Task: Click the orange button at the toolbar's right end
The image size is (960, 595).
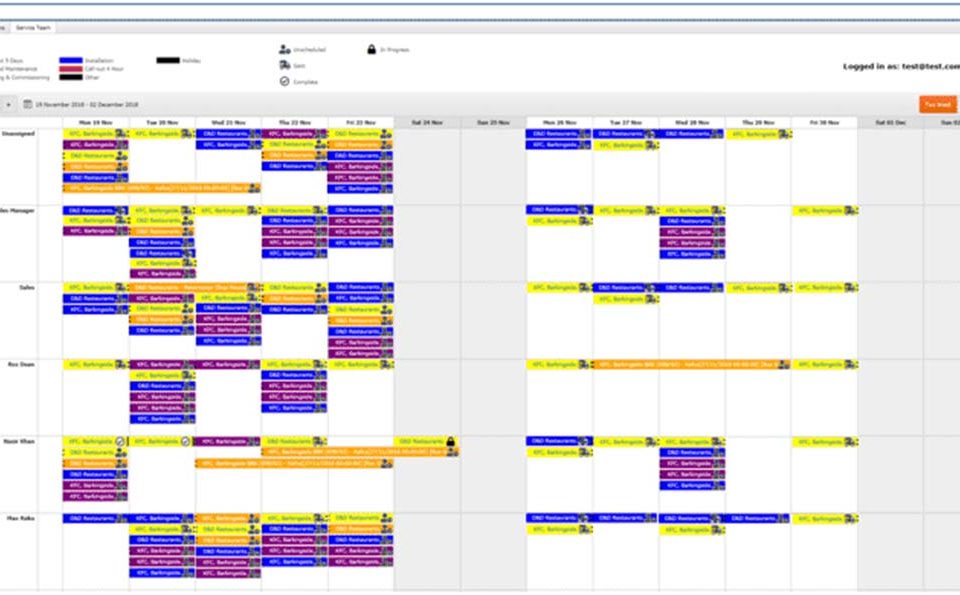Action: tap(937, 105)
